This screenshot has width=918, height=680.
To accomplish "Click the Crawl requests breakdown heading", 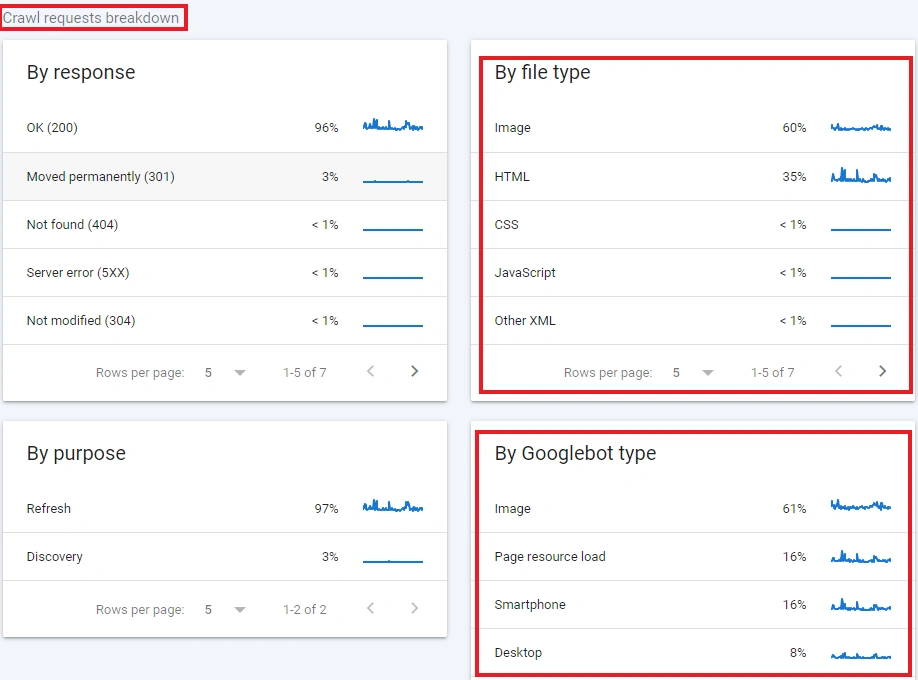I will [93, 17].
